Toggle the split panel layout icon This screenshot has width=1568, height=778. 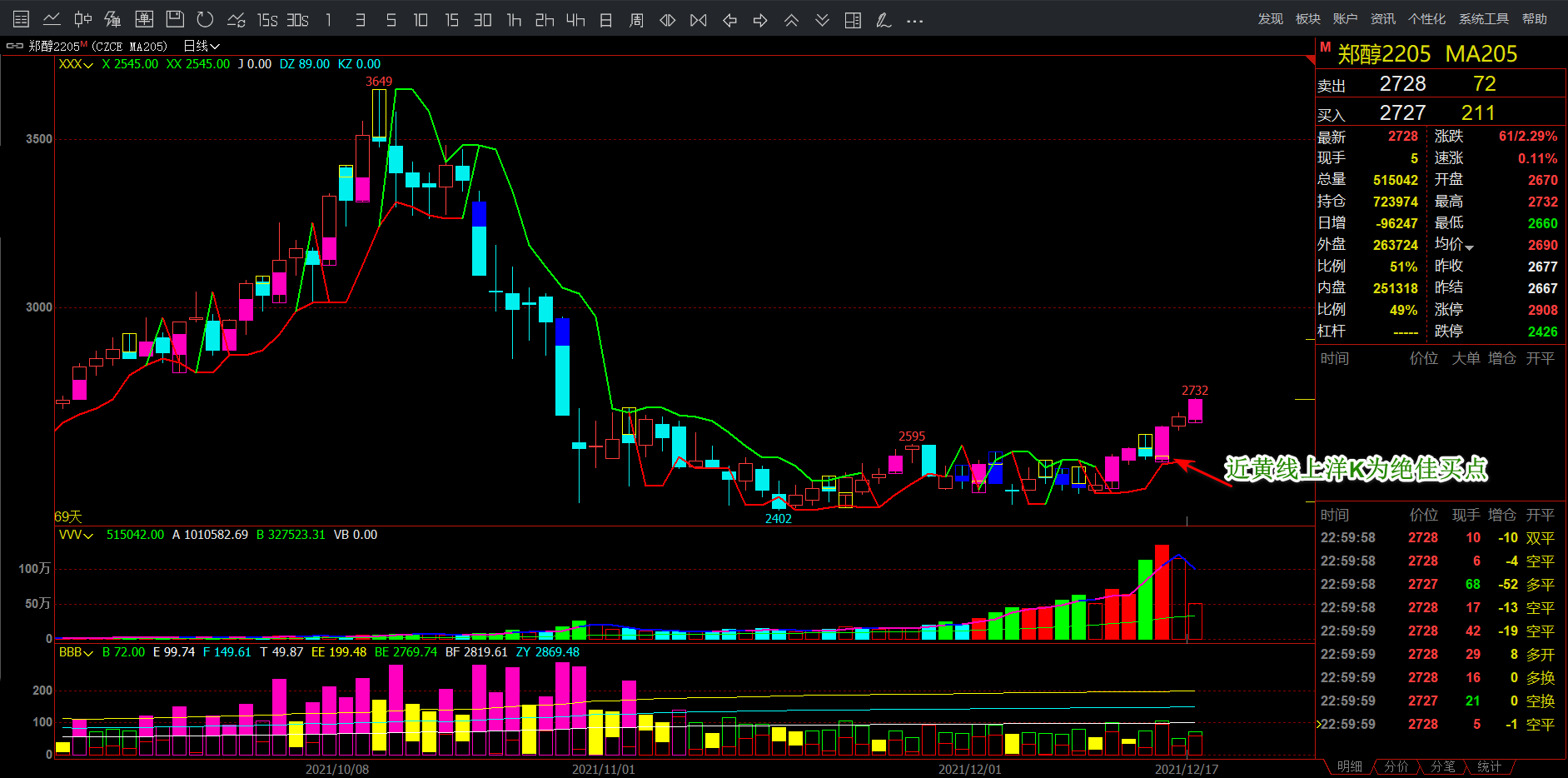coord(853,20)
